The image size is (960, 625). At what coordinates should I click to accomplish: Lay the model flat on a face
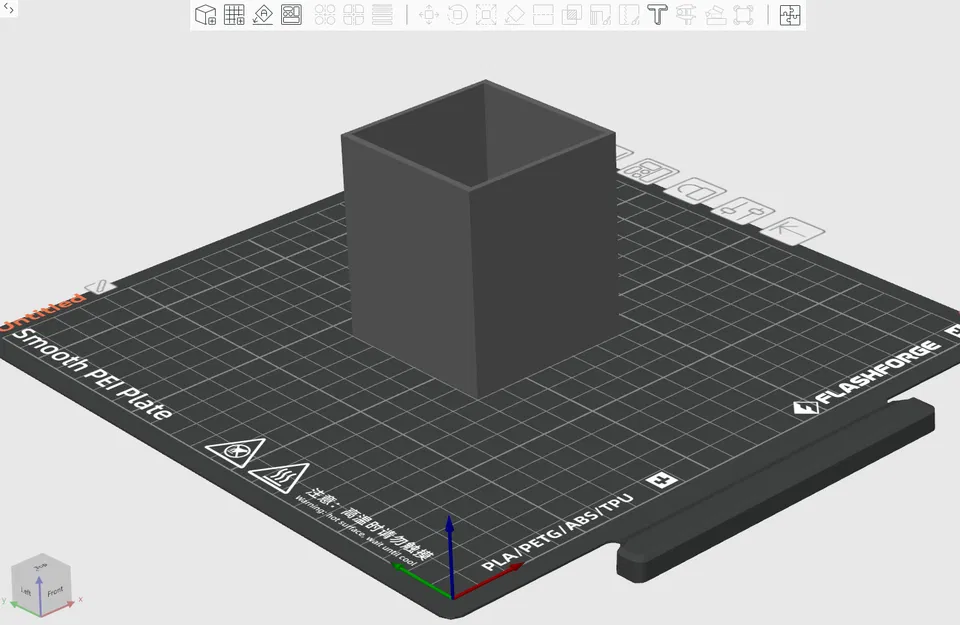tap(514, 14)
